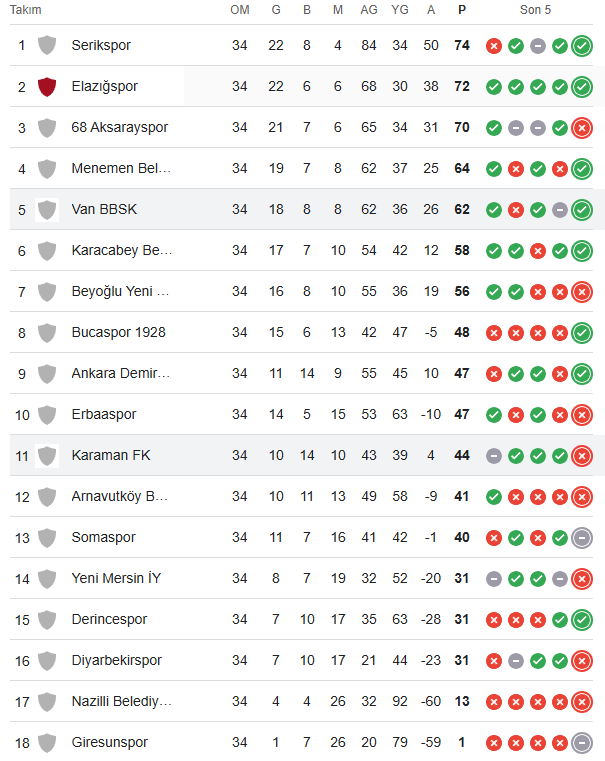Click Nazilli Belediy's circled red loss icon
605x761 pixels.
click(x=582, y=702)
